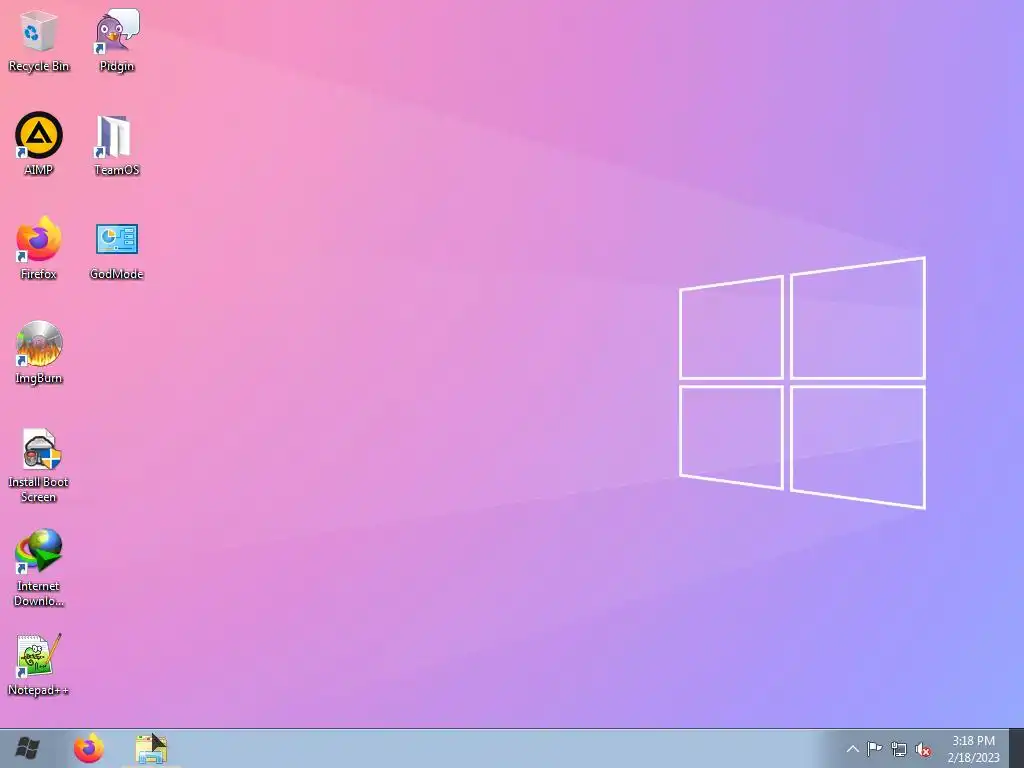The height and width of the screenshot is (768, 1024).
Task: Click the muted volume tray icon
Action: point(923,749)
